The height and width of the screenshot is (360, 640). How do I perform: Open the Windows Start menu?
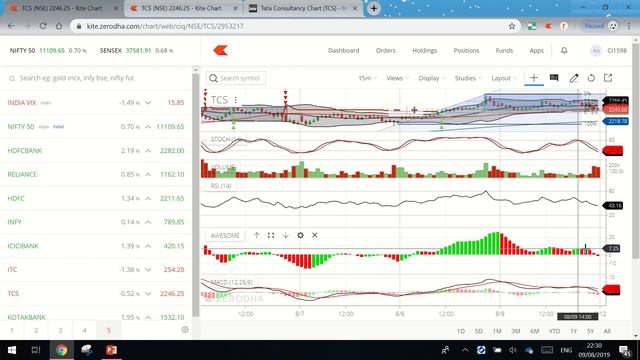pos(12,350)
